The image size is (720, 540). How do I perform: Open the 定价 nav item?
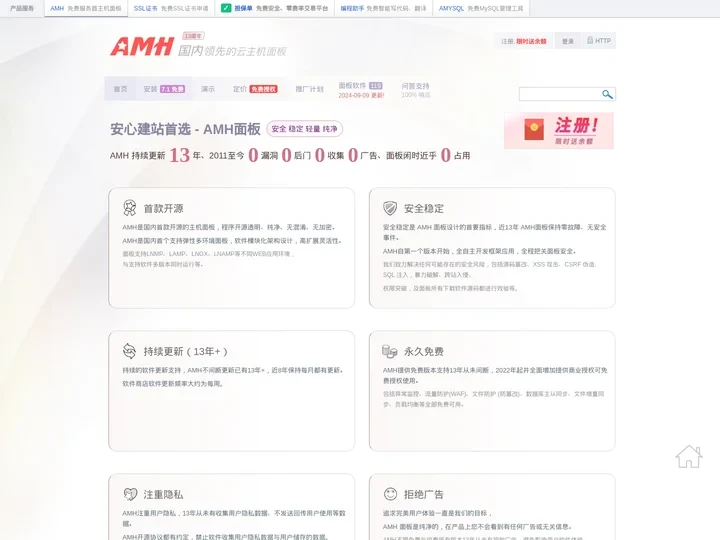(x=255, y=89)
